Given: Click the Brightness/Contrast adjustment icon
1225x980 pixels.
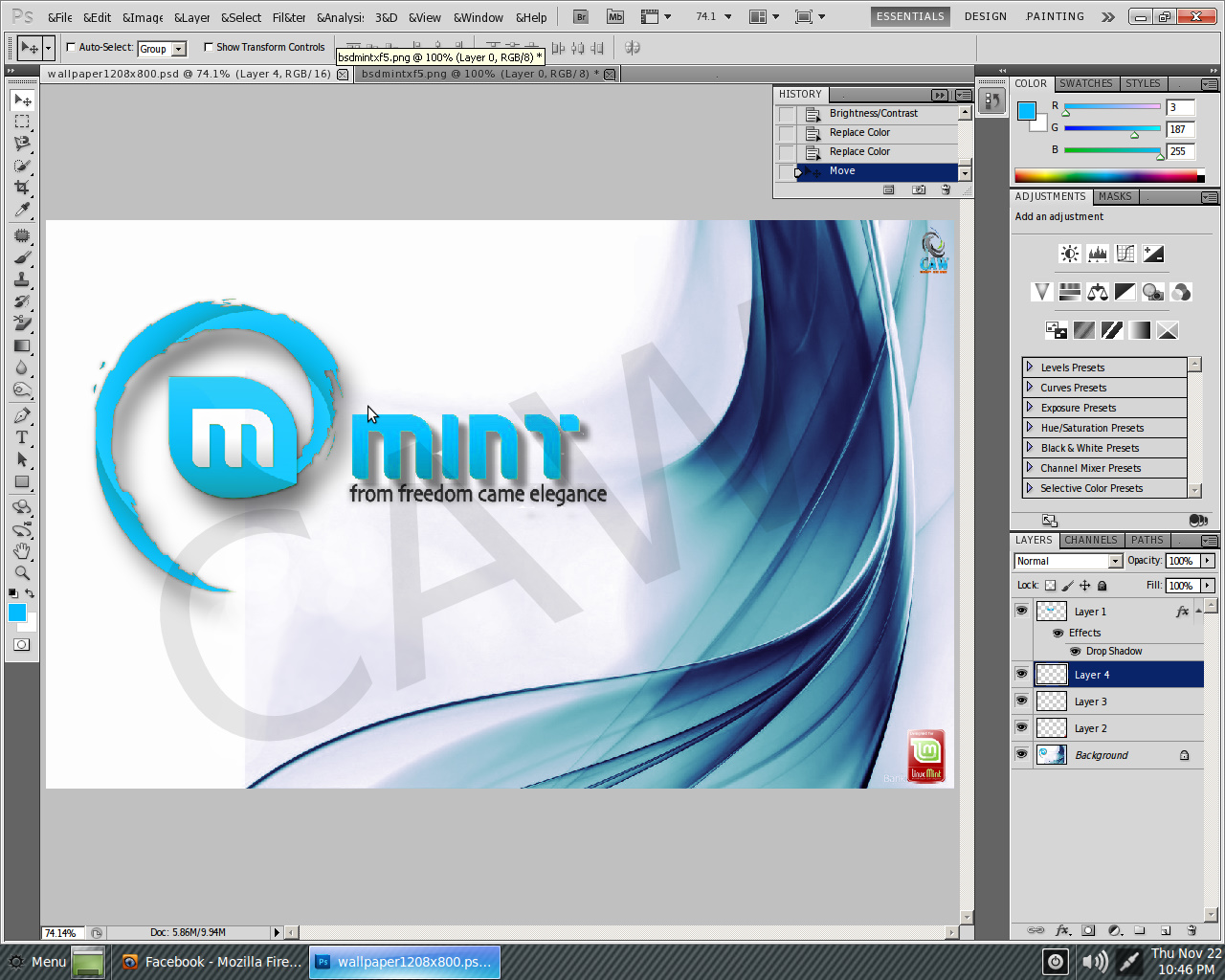Looking at the screenshot, I should click(x=1070, y=254).
